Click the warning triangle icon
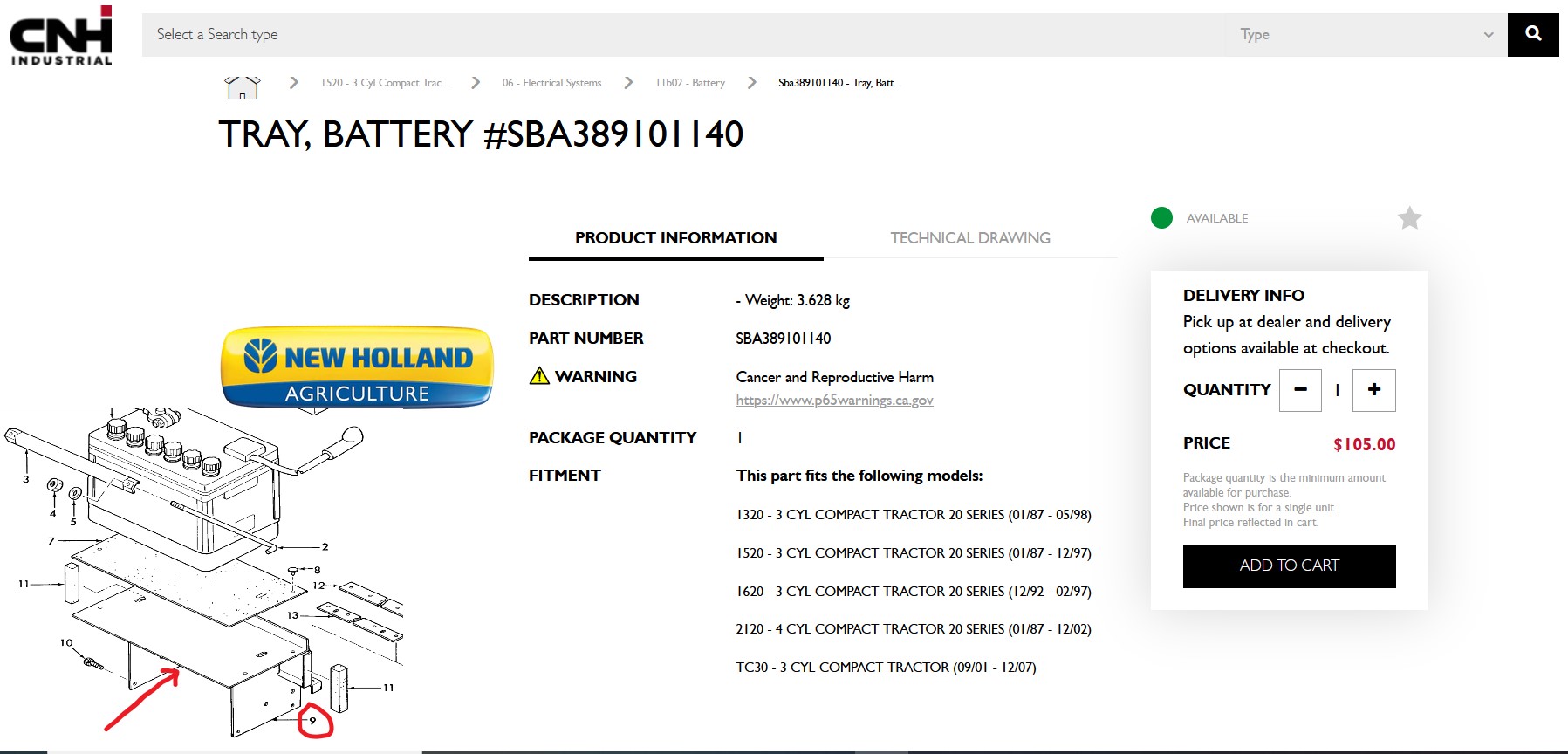Viewport: 1568px width, 754px height. 539,376
